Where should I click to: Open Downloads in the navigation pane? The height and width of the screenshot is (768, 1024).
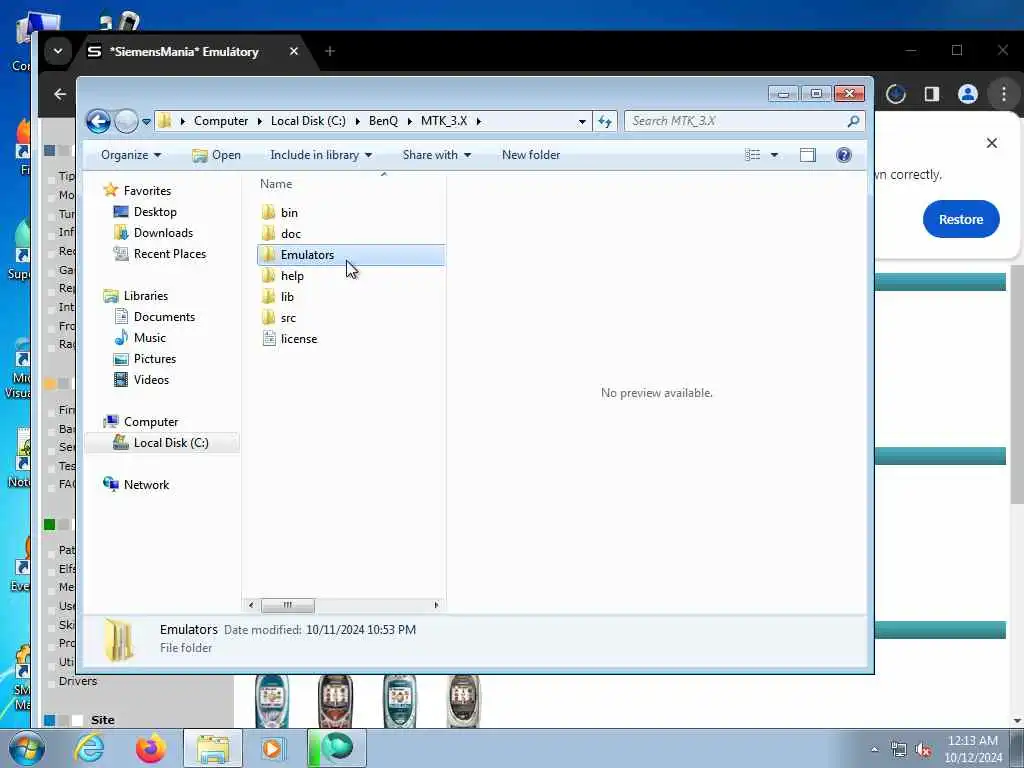pyautogui.click(x=163, y=232)
